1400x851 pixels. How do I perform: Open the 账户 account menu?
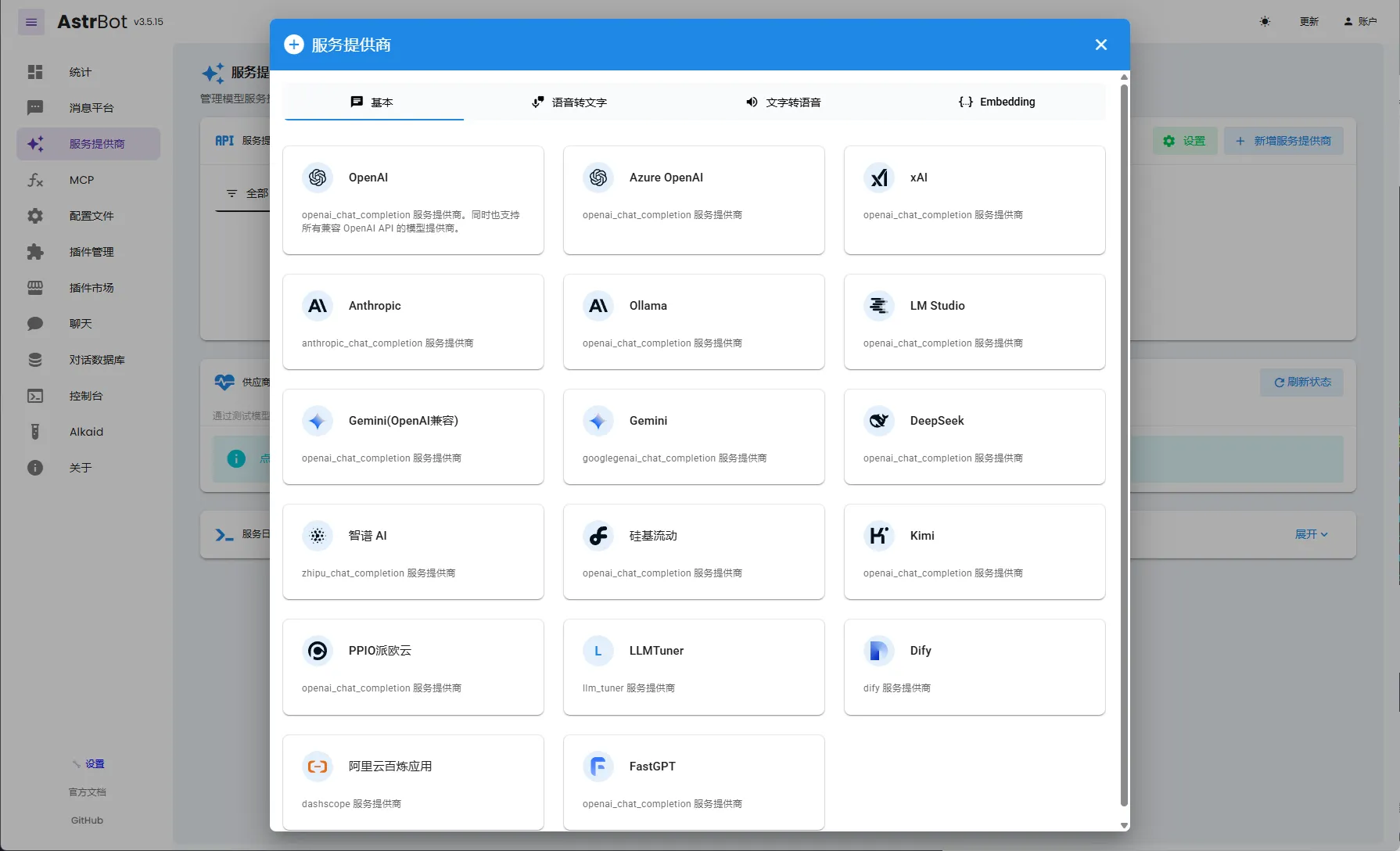coord(1360,22)
